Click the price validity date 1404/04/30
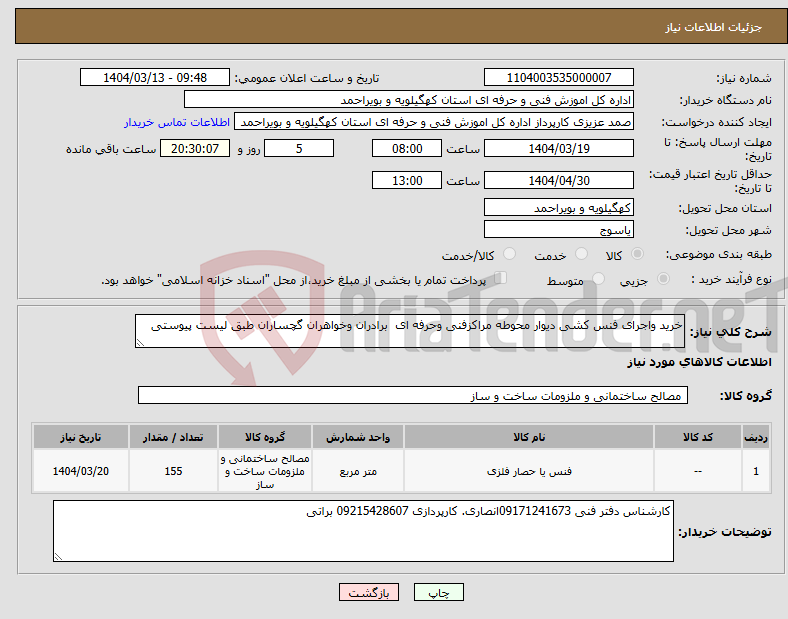The height and width of the screenshot is (619, 788). point(559,180)
